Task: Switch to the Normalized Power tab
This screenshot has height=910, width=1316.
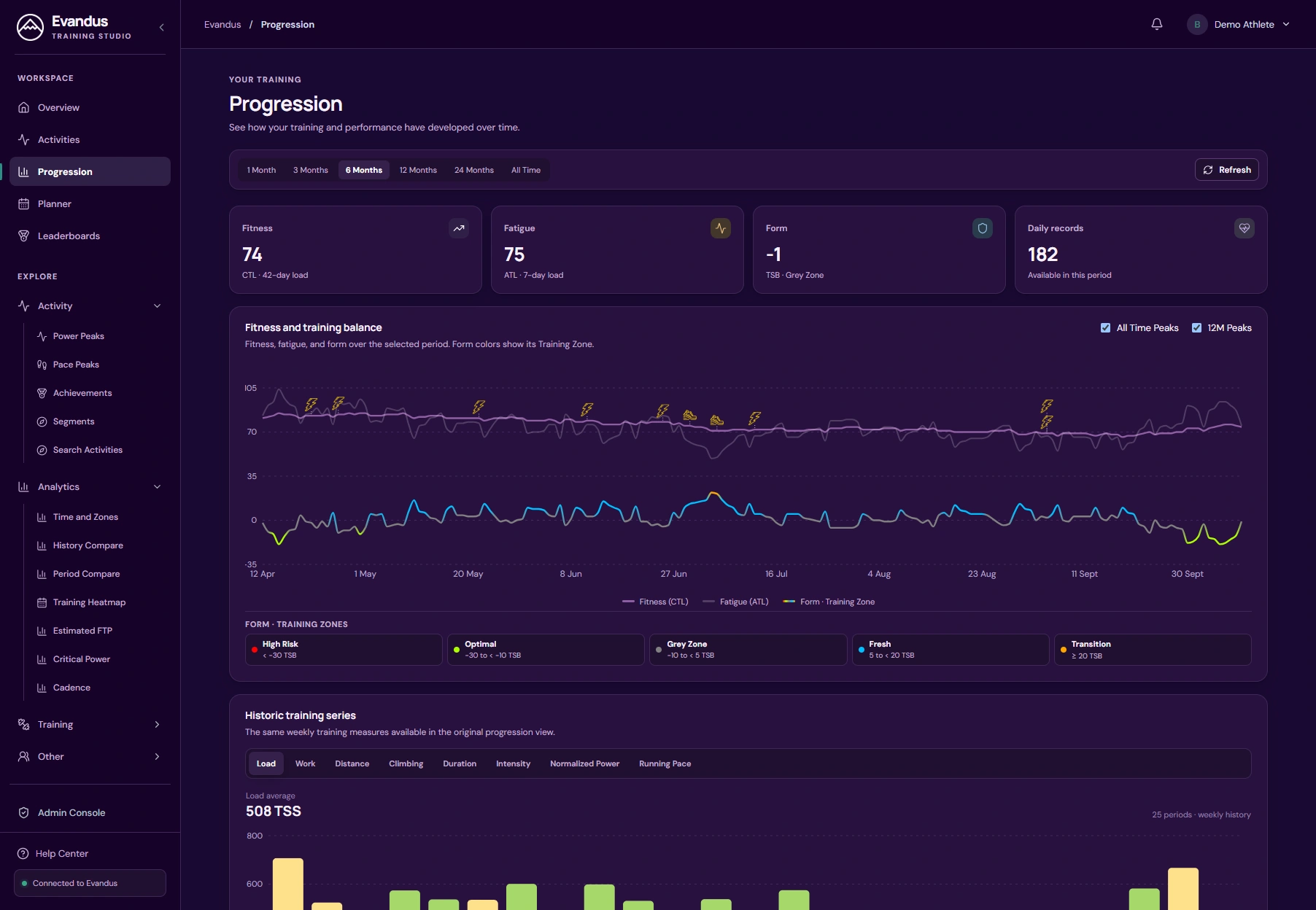Action: pos(584,763)
